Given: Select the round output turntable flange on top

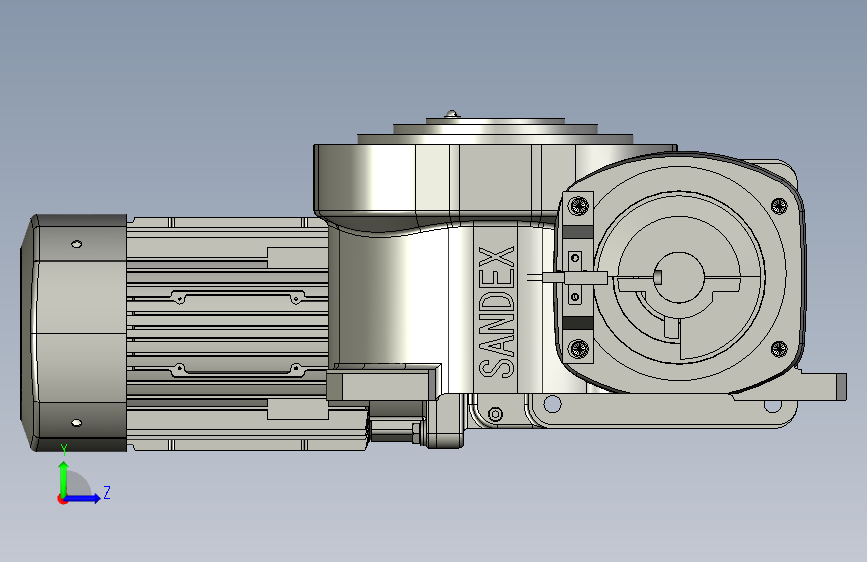Looking at the screenshot, I should click(x=495, y=131).
